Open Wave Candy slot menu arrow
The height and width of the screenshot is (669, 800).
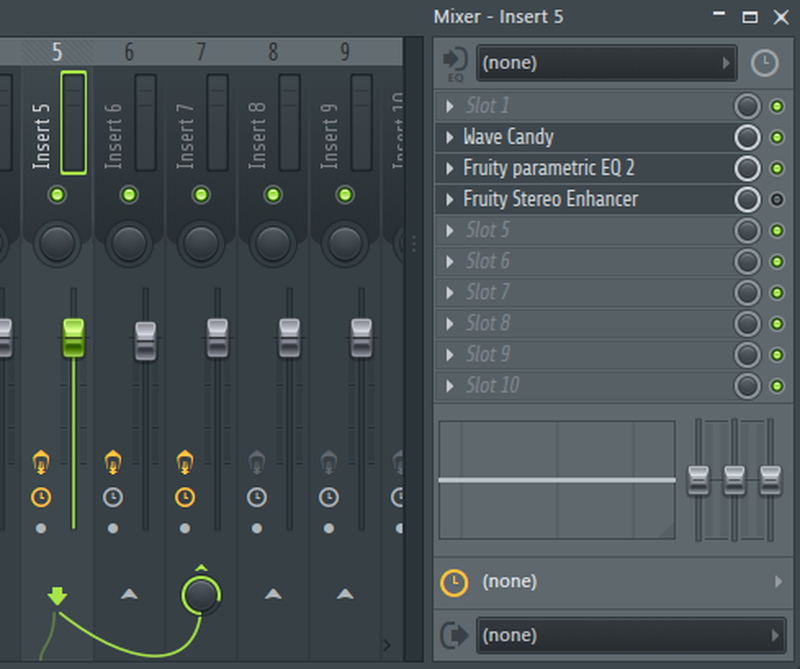[449, 137]
